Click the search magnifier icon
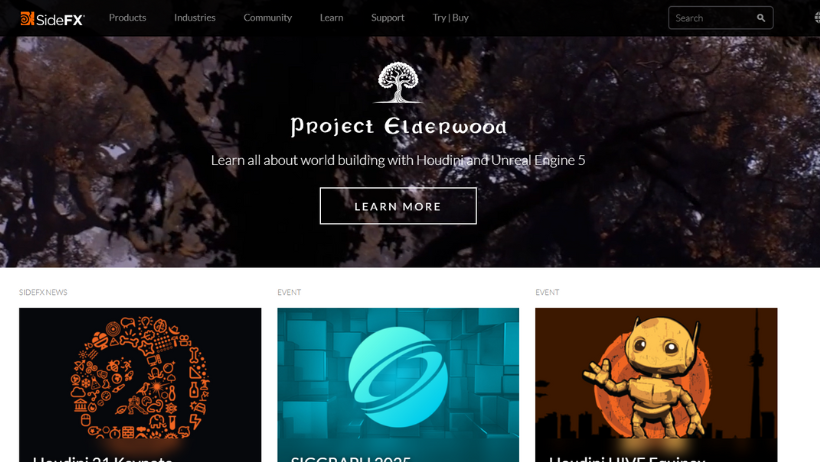This screenshot has width=820, height=462. (761, 18)
